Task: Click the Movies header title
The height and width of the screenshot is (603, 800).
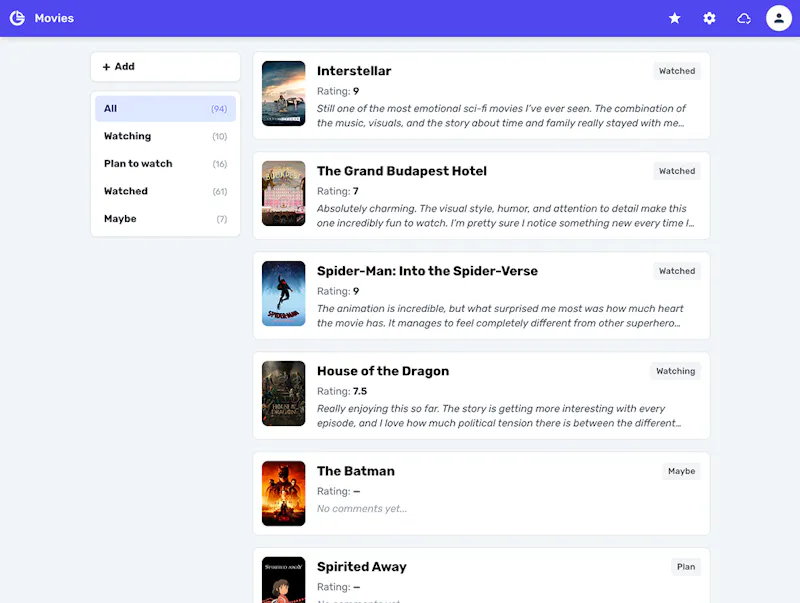Action: (54, 18)
